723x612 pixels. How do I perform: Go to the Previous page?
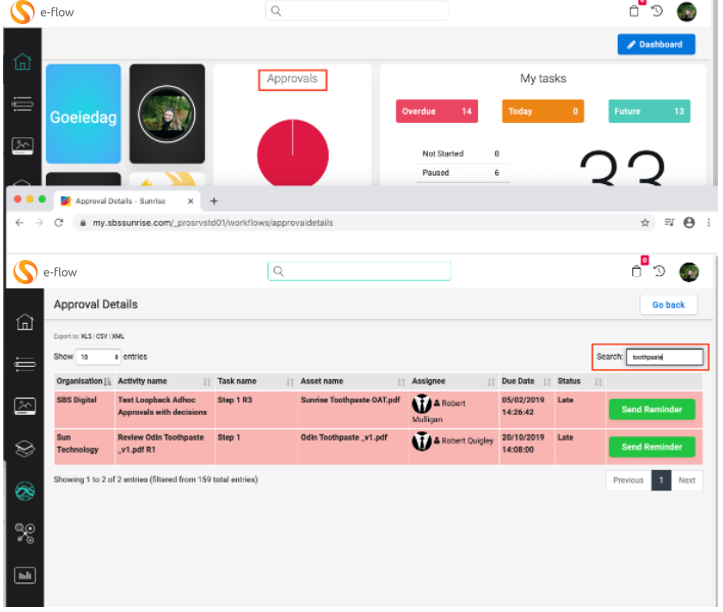628,480
